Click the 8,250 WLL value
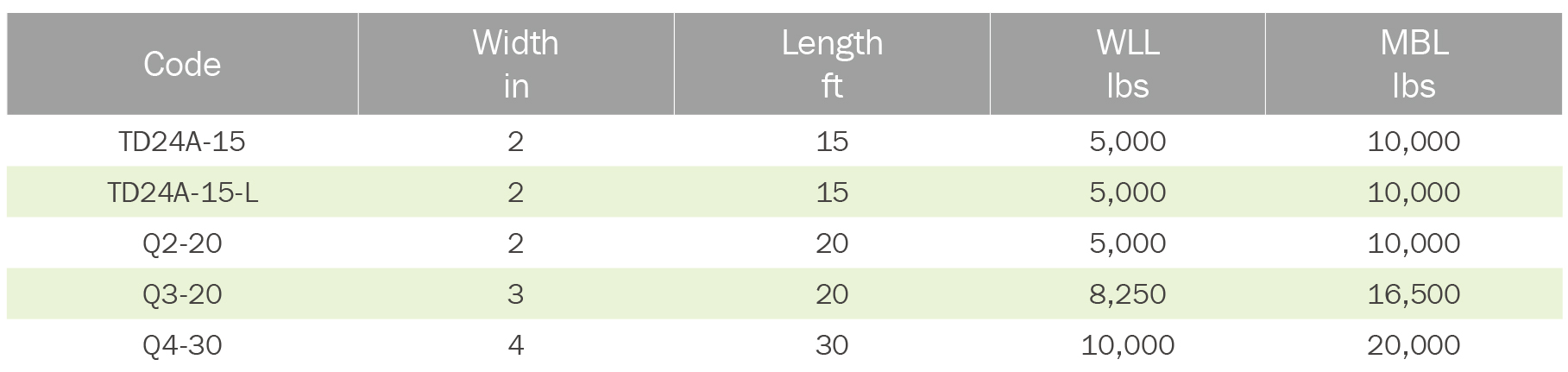The width and height of the screenshot is (1568, 372). tap(1127, 294)
